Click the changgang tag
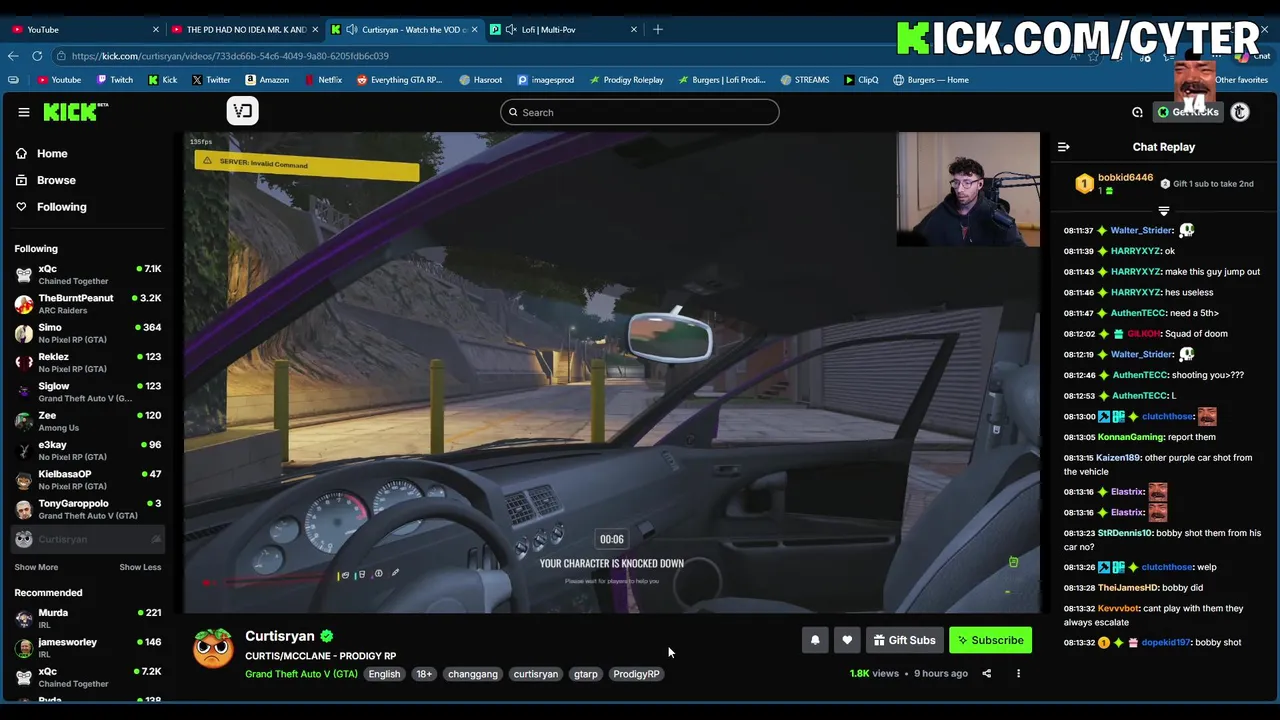The height and width of the screenshot is (720, 1280). tap(473, 674)
